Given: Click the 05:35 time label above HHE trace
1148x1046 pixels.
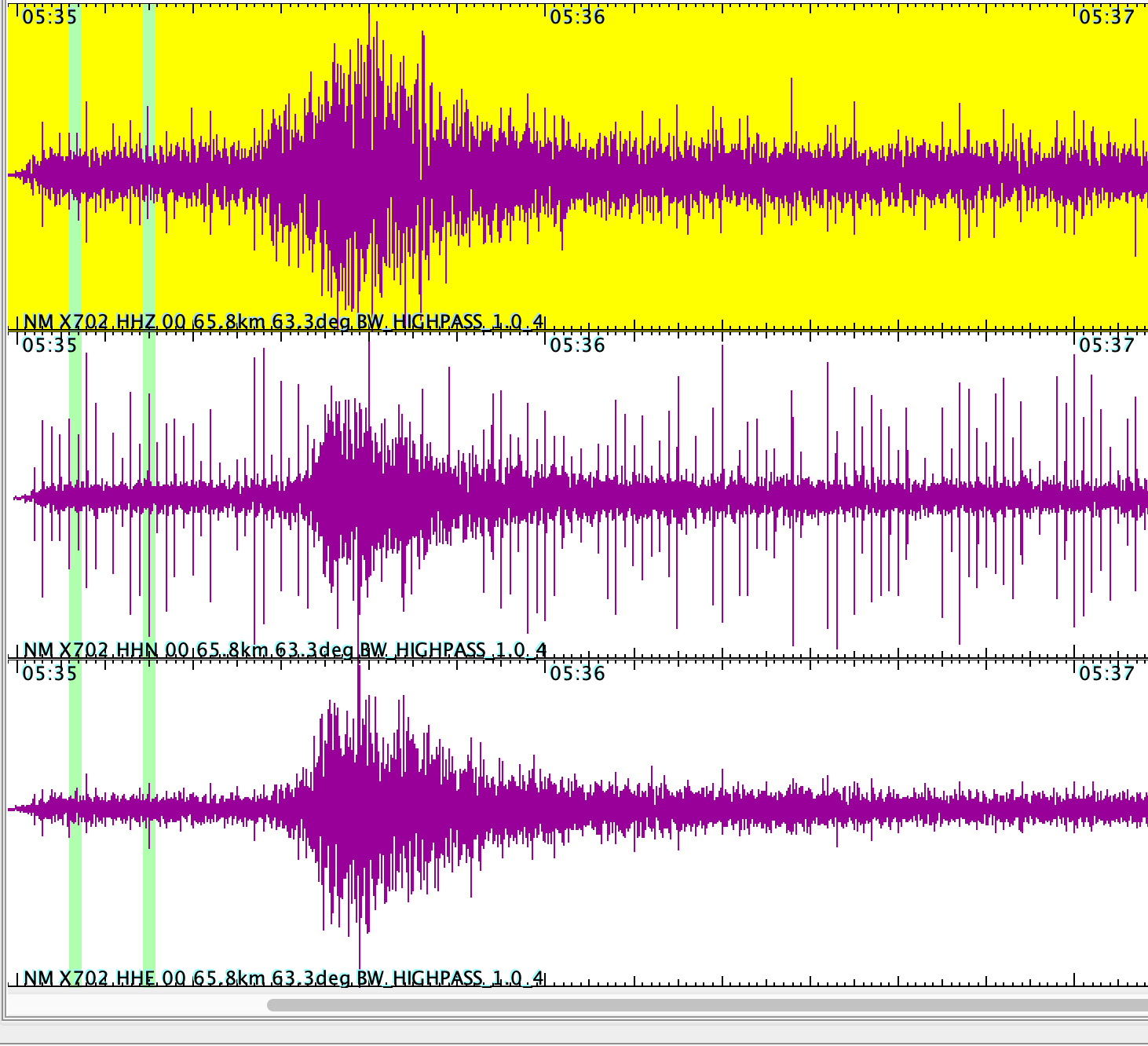Looking at the screenshot, I should coord(49,673).
